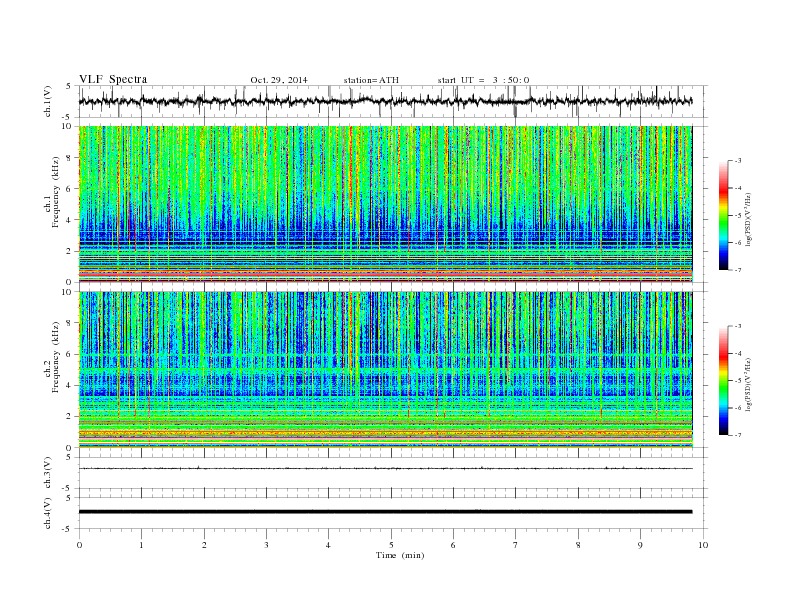The height and width of the screenshot is (612, 792).
Task: Click the thick ch.4 waveform band
Action: click(x=385, y=512)
